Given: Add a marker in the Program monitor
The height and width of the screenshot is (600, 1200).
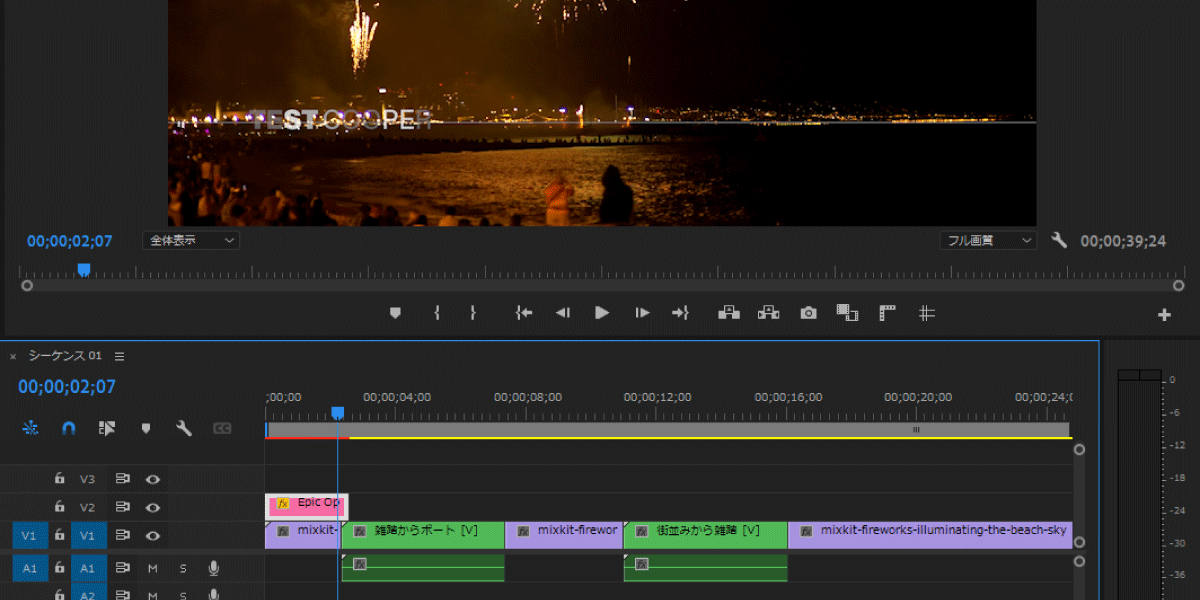Looking at the screenshot, I should (x=395, y=313).
